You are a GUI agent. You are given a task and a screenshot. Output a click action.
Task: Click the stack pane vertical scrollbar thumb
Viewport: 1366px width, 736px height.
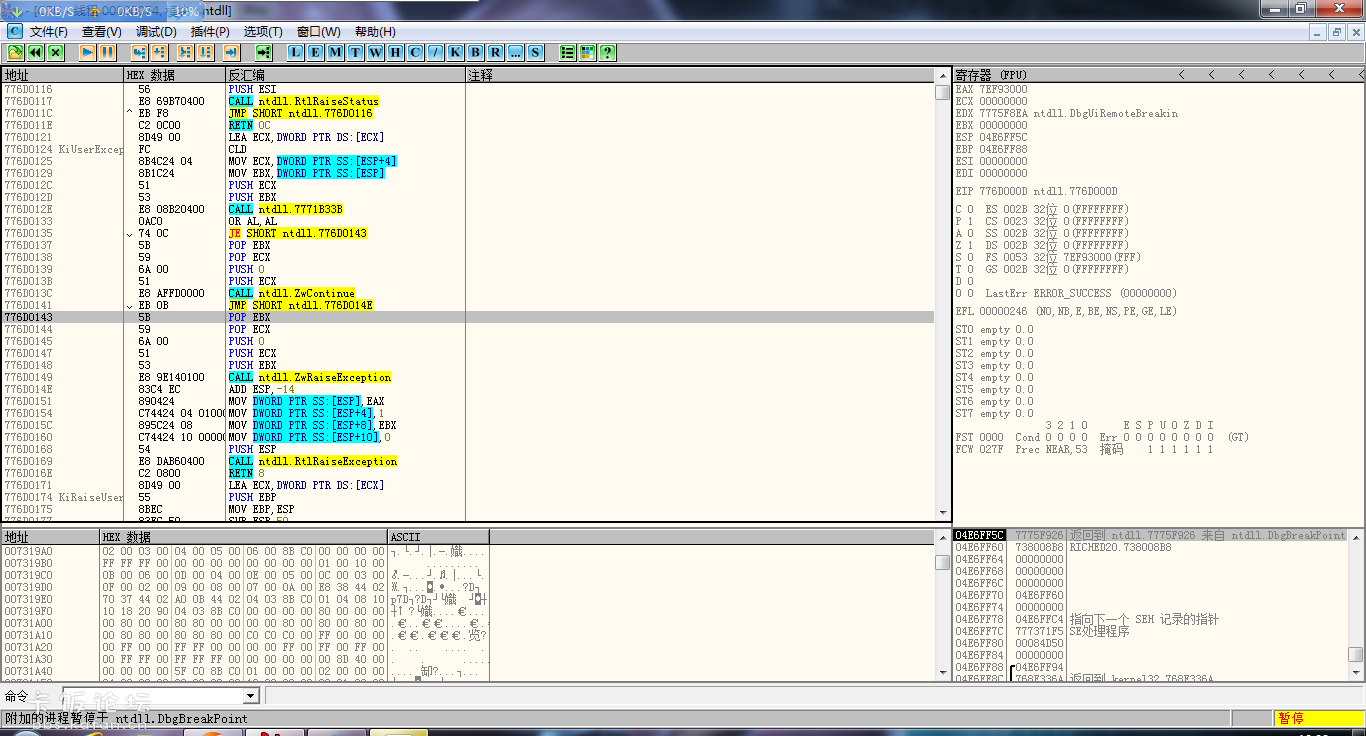click(1356, 655)
